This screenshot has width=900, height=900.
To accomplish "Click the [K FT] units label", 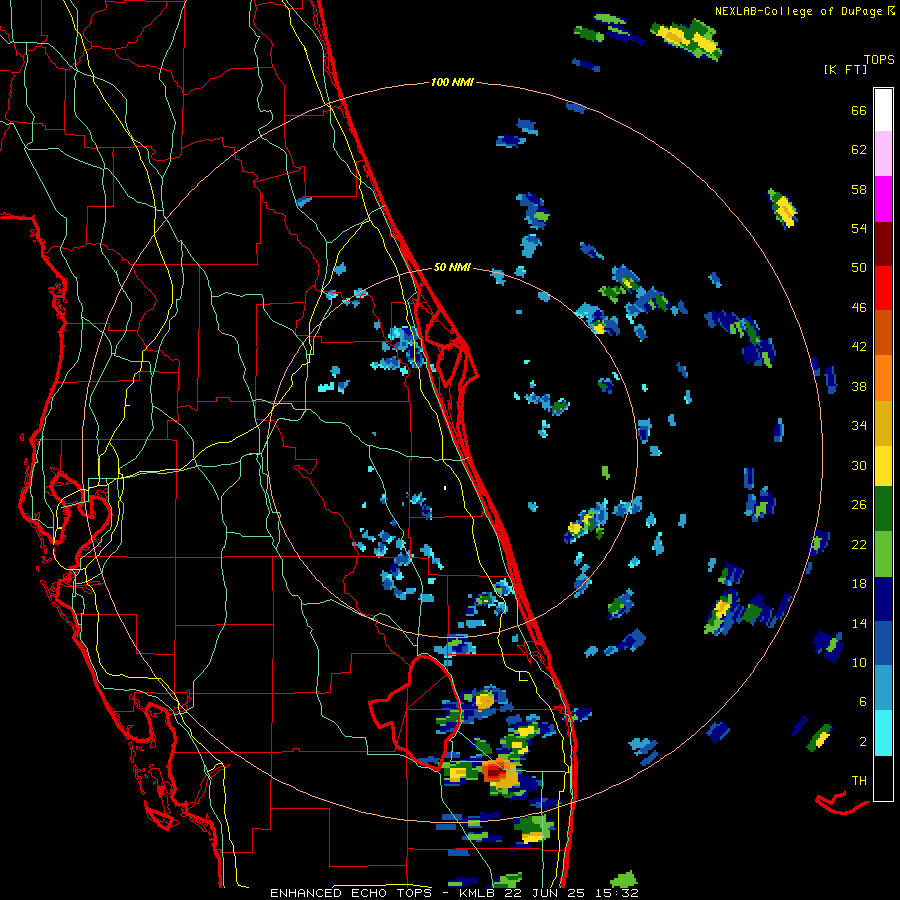I will pos(845,70).
